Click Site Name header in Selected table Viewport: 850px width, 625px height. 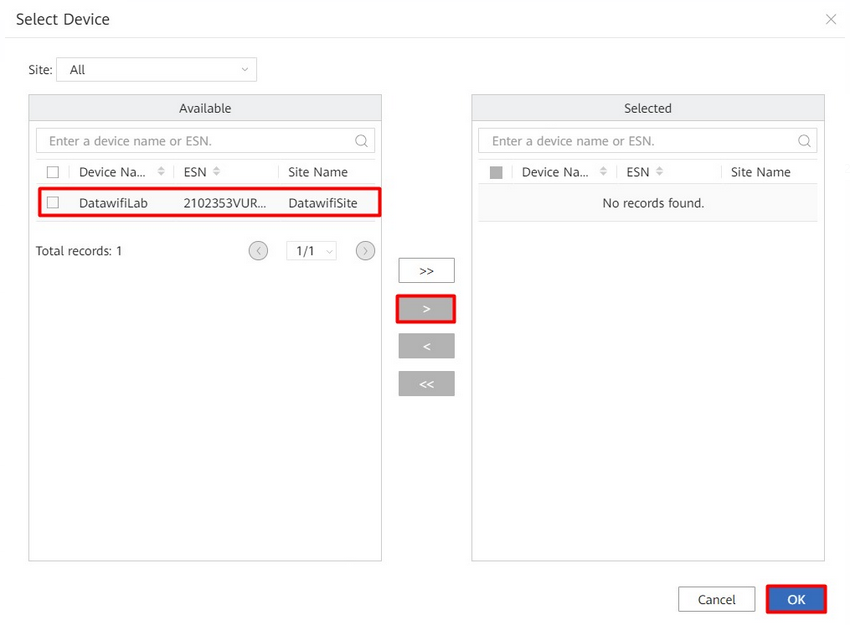coord(761,172)
